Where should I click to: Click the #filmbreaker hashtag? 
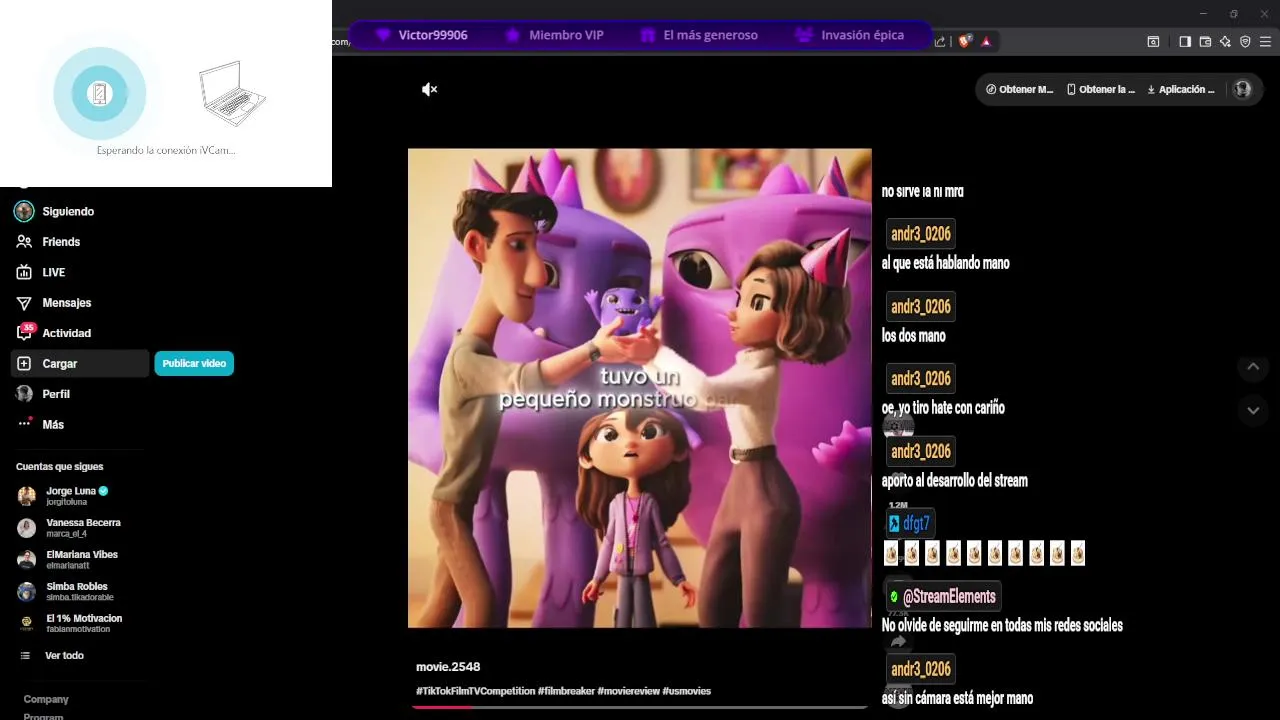point(566,691)
